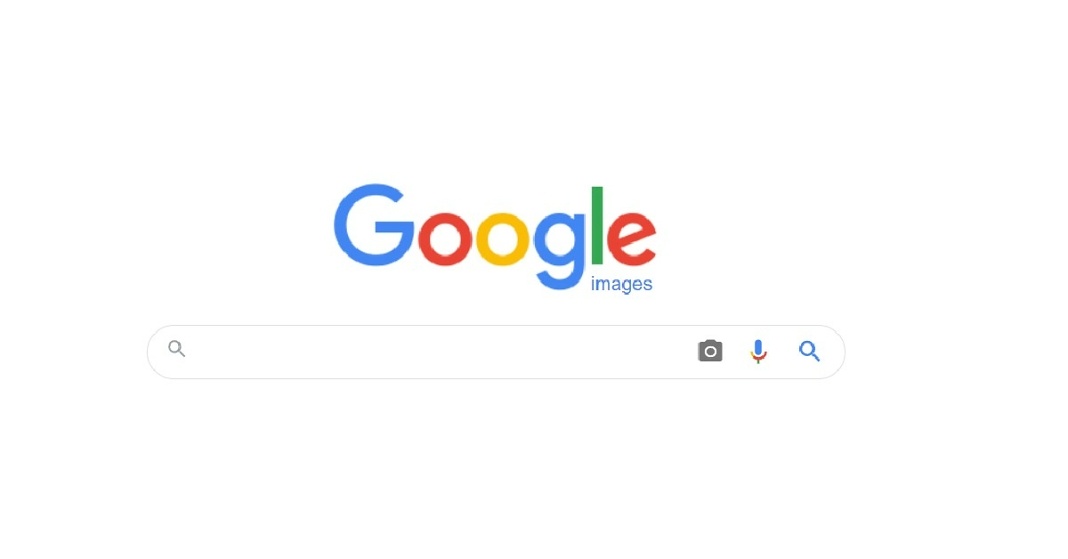
Task: Open Google homepage via the full logo
Action: 495,237
